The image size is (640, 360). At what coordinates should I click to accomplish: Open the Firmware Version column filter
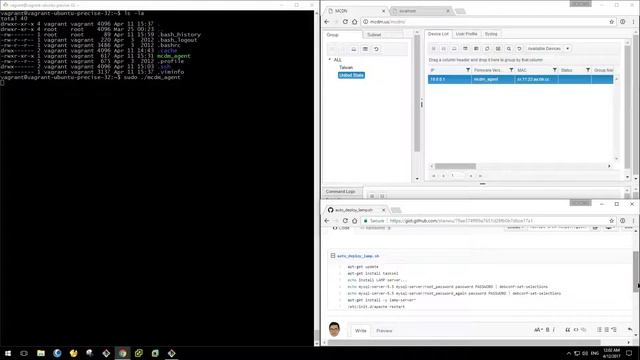tap(511, 70)
